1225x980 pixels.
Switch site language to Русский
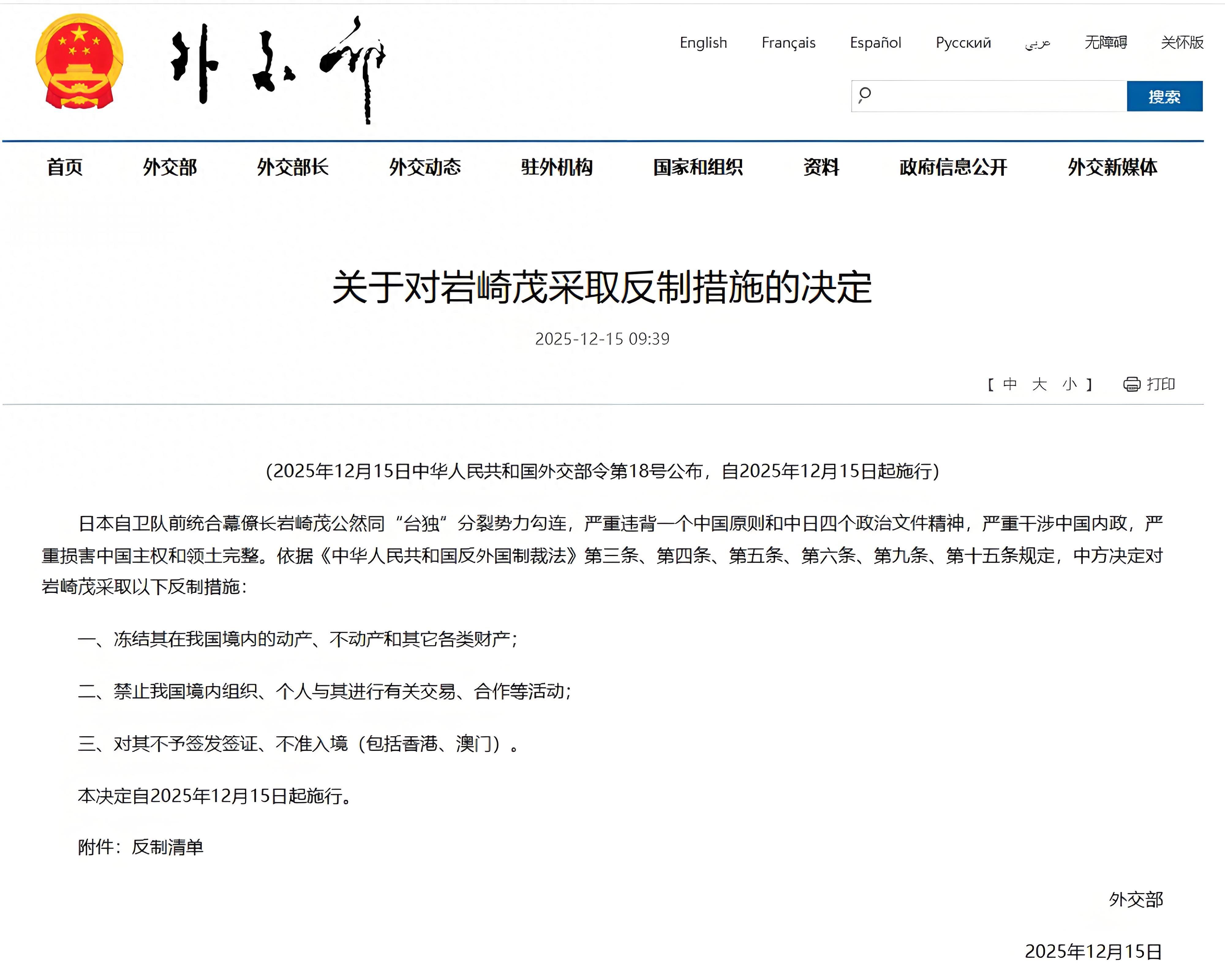pyautogui.click(x=963, y=43)
